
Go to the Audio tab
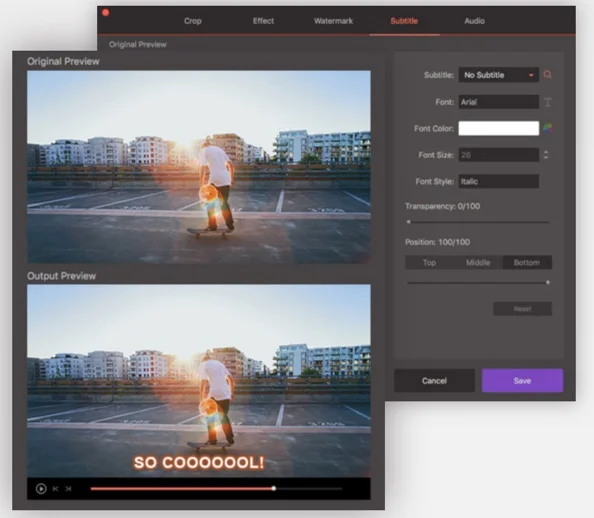(475, 21)
